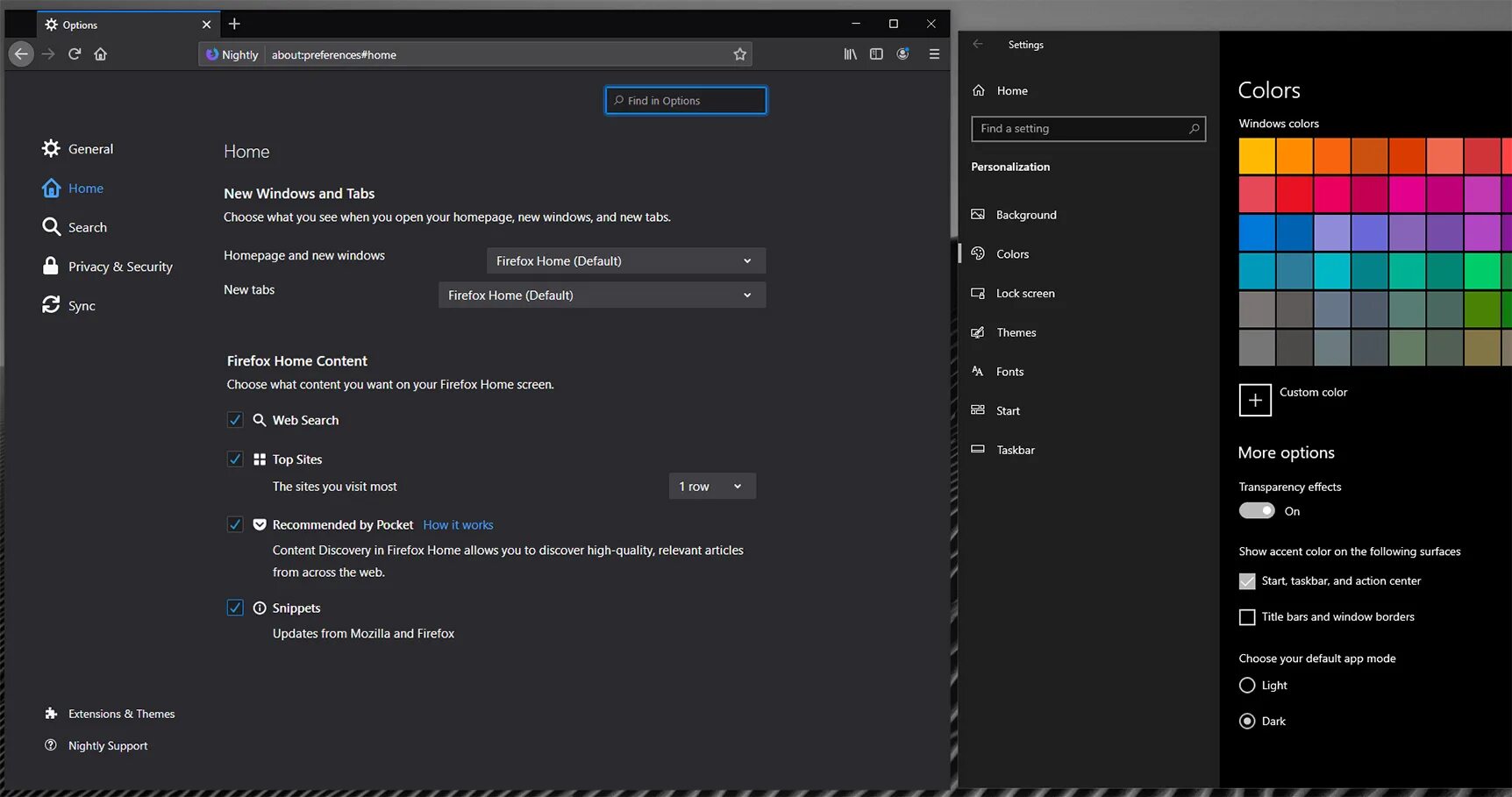Screen dimensions: 1512x797
Task: Click the Custom color plus button
Action: (1255, 400)
